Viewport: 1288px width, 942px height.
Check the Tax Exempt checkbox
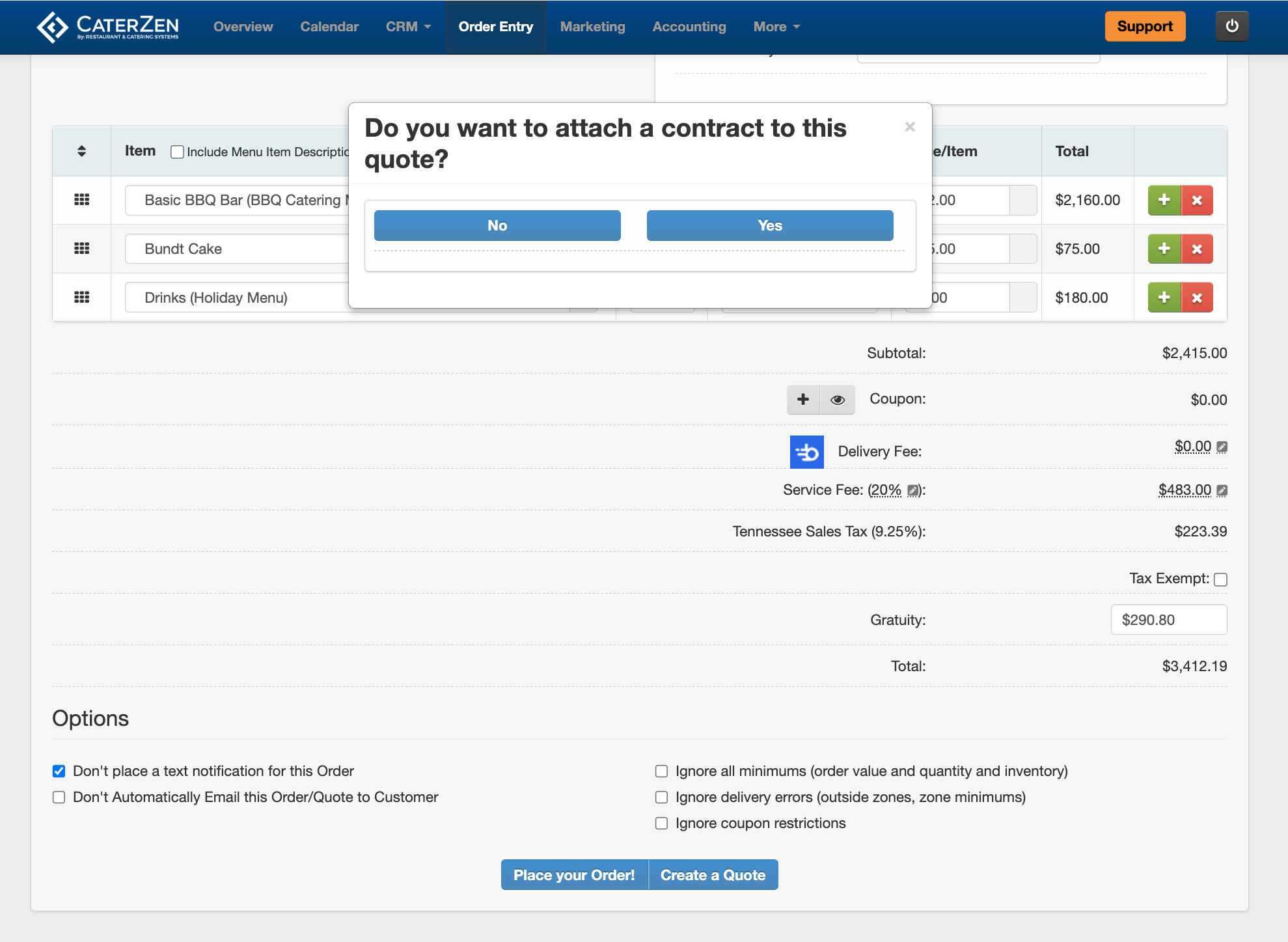click(x=1220, y=579)
